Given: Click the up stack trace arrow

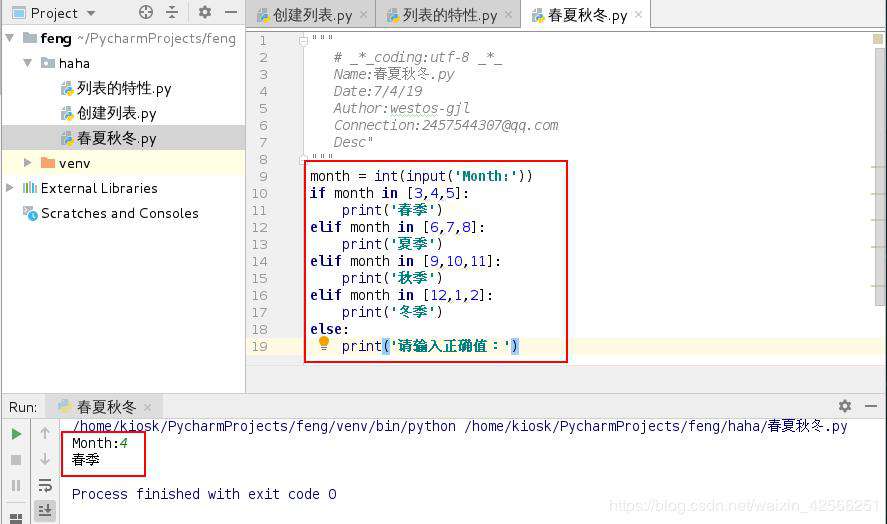Looking at the screenshot, I should pos(45,433).
